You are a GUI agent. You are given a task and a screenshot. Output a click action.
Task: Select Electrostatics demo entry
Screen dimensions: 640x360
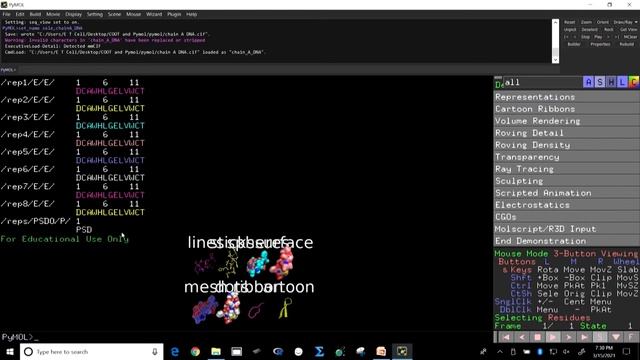tap(567, 205)
